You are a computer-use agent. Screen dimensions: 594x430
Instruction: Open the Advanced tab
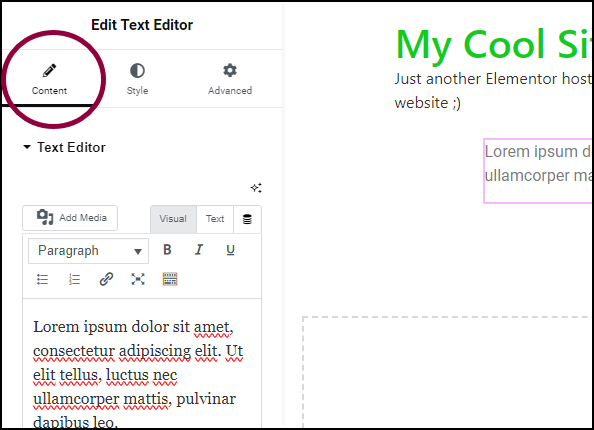(x=230, y=79)
